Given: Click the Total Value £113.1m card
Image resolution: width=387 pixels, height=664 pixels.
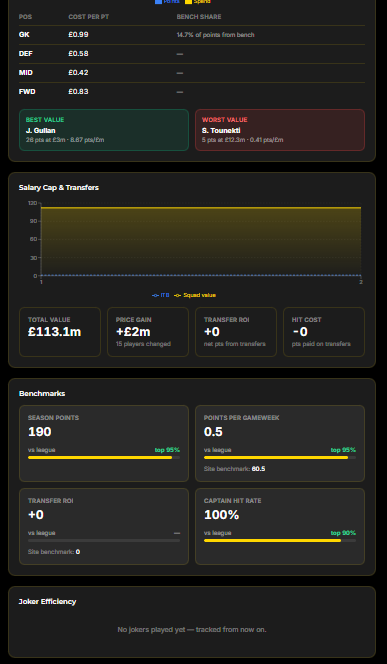Looking at the screenshot, I should coord(60,332).
